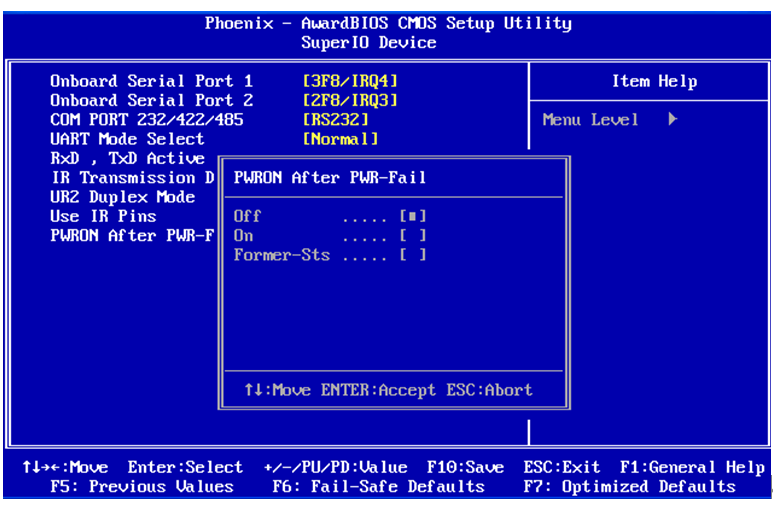Click the Menu Level arrow icon
Viewport: 773px width, 505px height.
673,120
